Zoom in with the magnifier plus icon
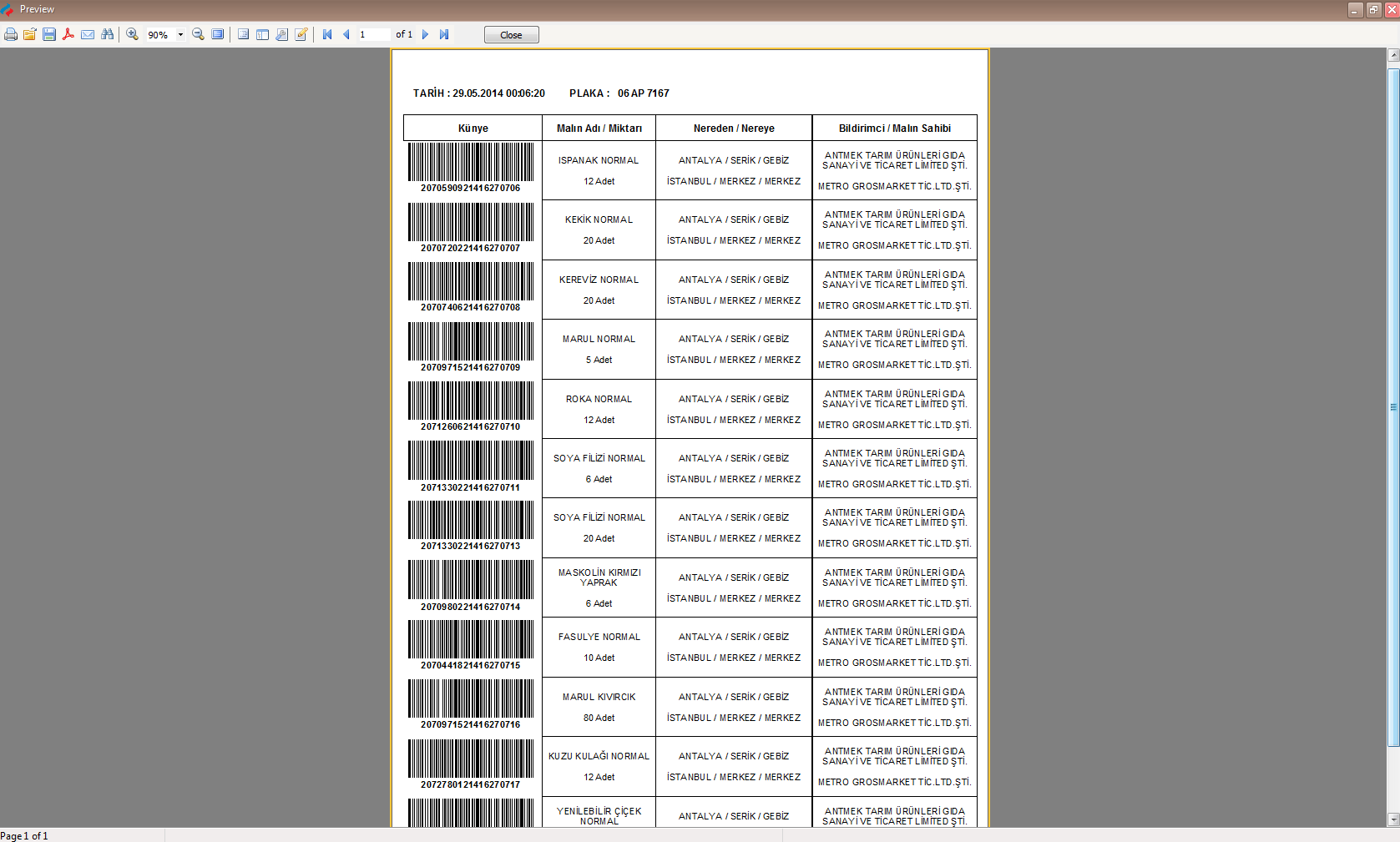Image resolution: width=1400 pixels, height=842 pixels. click(132, 34)
